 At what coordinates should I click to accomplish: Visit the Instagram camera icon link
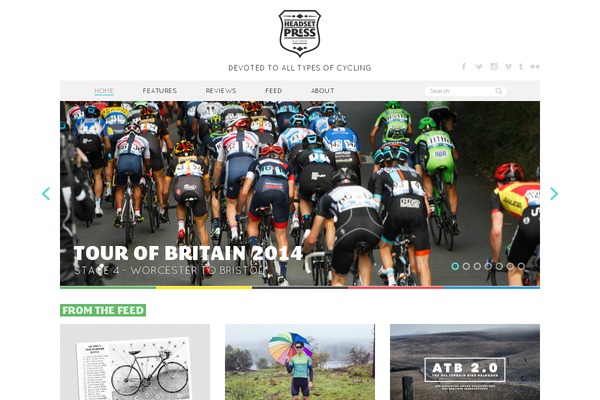tap(494, 67)
